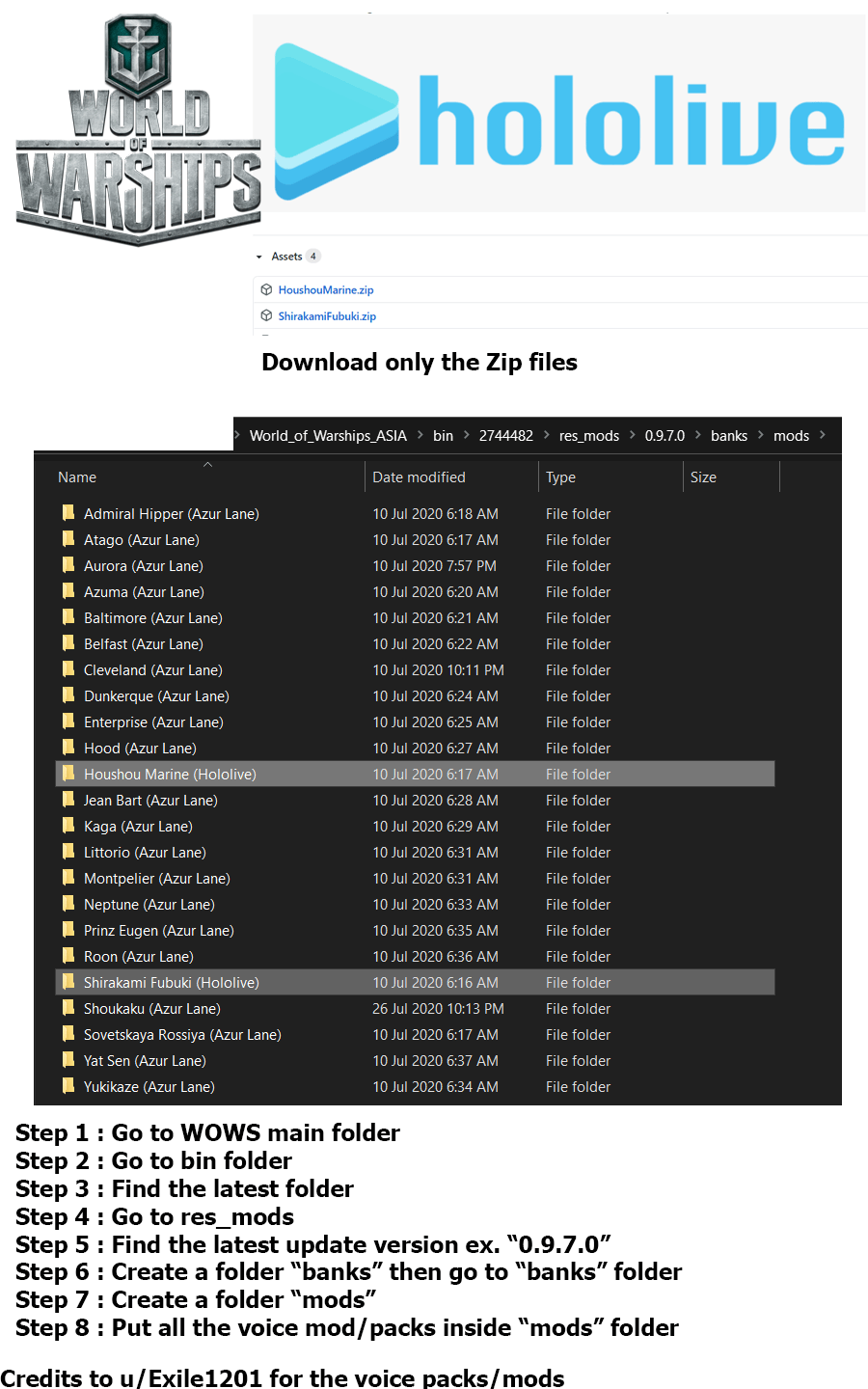Image resolution: width=868 pixels, height=1389 pixels.
Task: Collapse the Assets section triangle
Action: pos(258,258)
